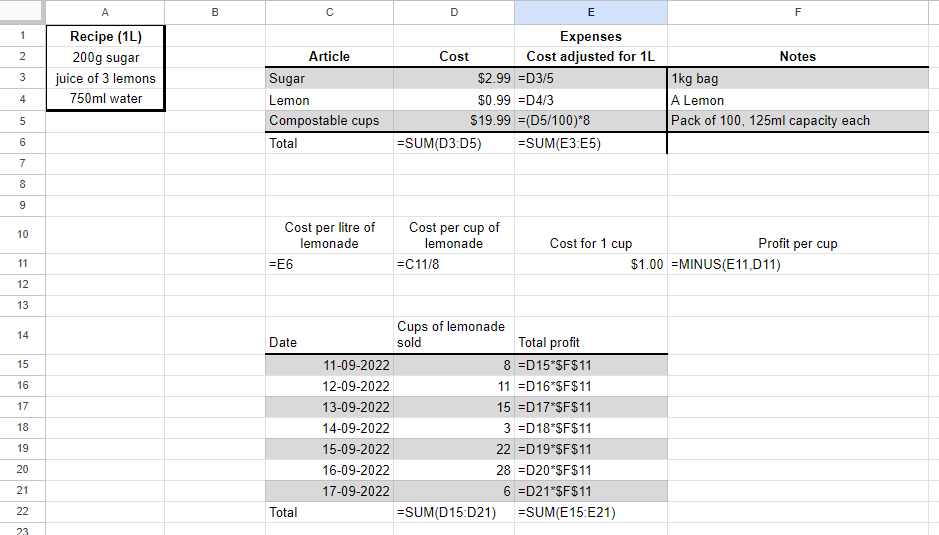Click the 'juice of 3 lemons' cell
Viewport: 939px width, 535px height.
pyautogui.click(x=105, y=78)
